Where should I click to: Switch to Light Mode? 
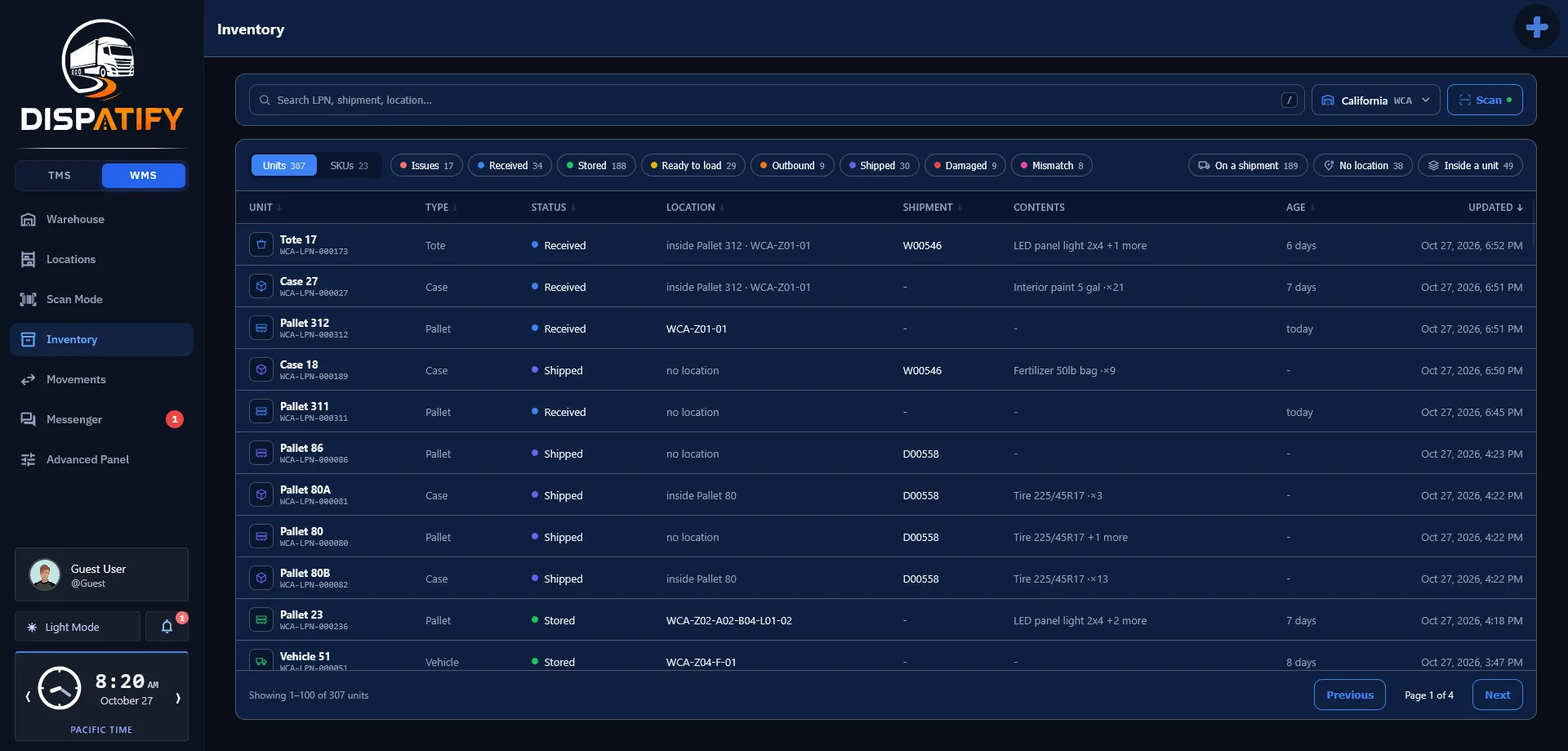78,627
